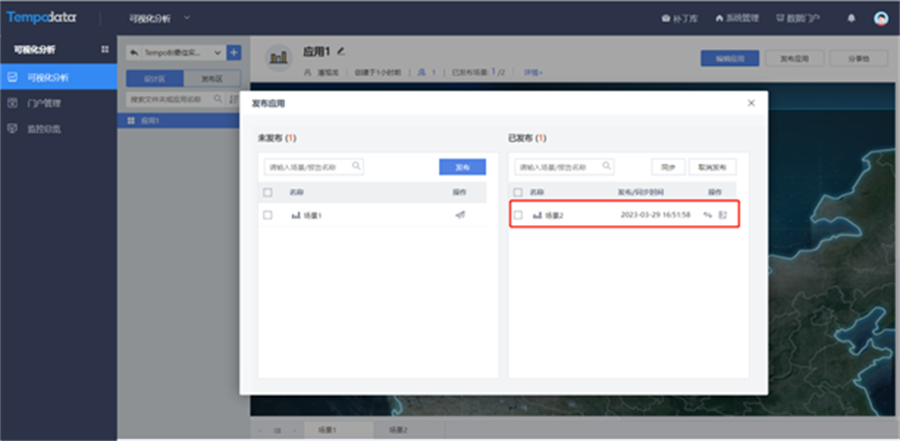
Task: Click the Tempodata logo
Action: [42, 18]
